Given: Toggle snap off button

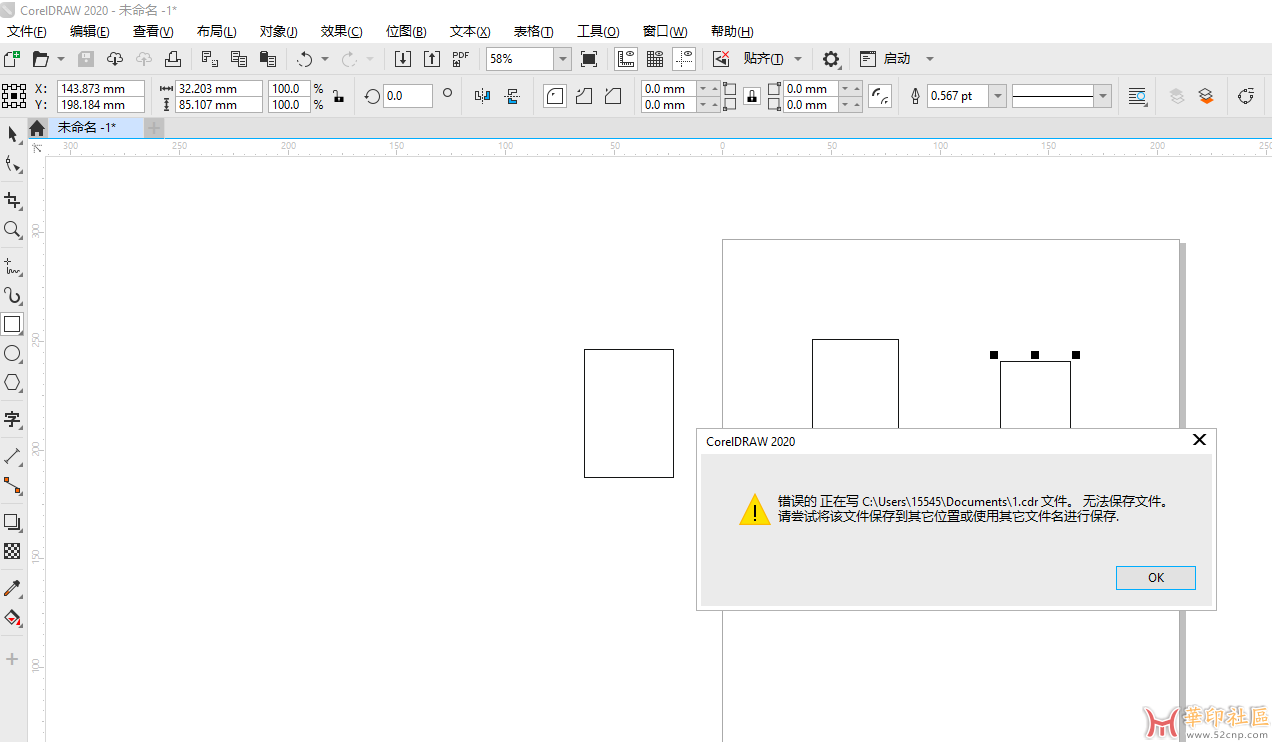Looking at the screenshot, I should pos(720,59).
